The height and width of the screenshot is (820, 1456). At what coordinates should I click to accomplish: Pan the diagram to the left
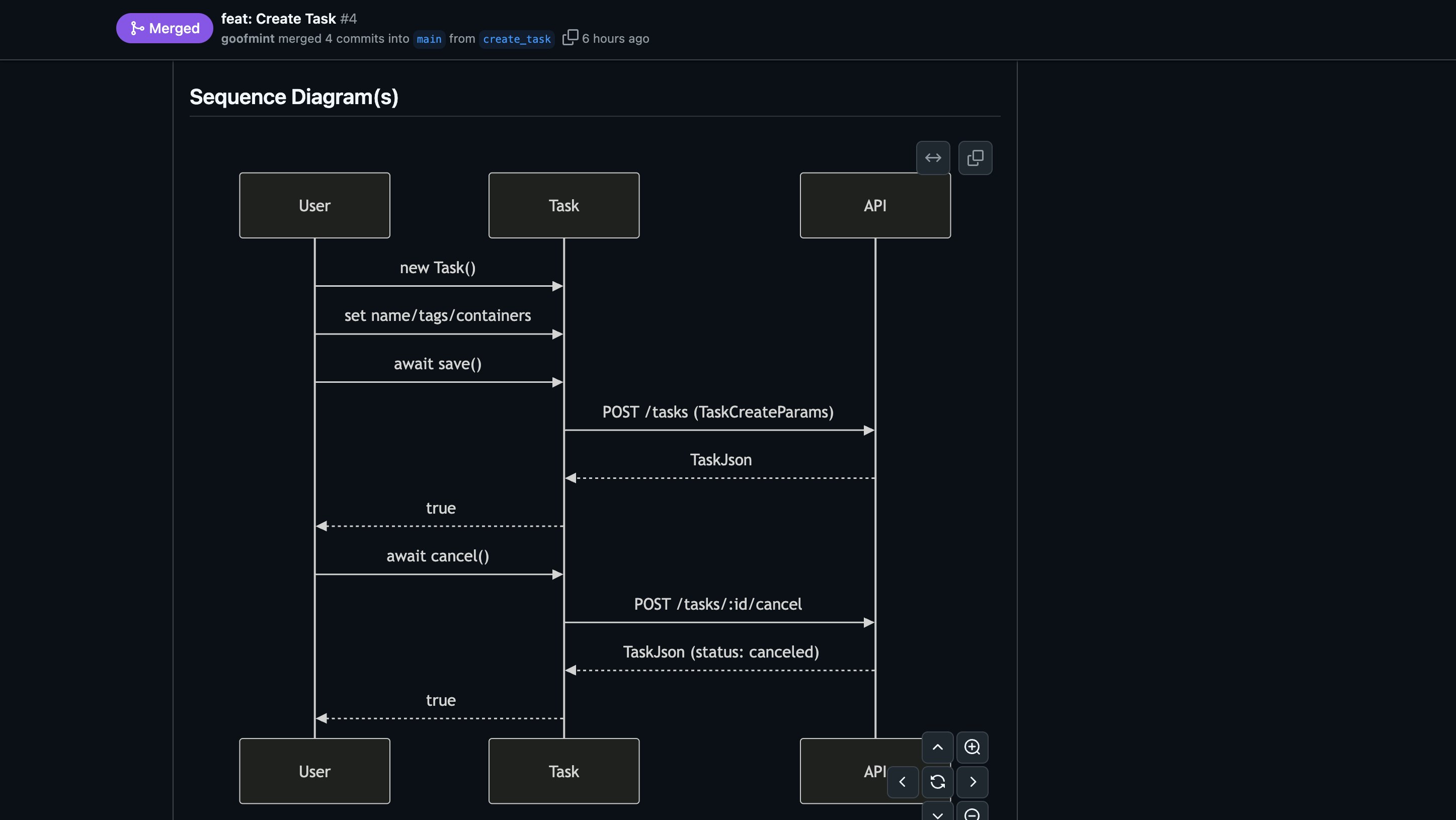click(x=903, y=782)
